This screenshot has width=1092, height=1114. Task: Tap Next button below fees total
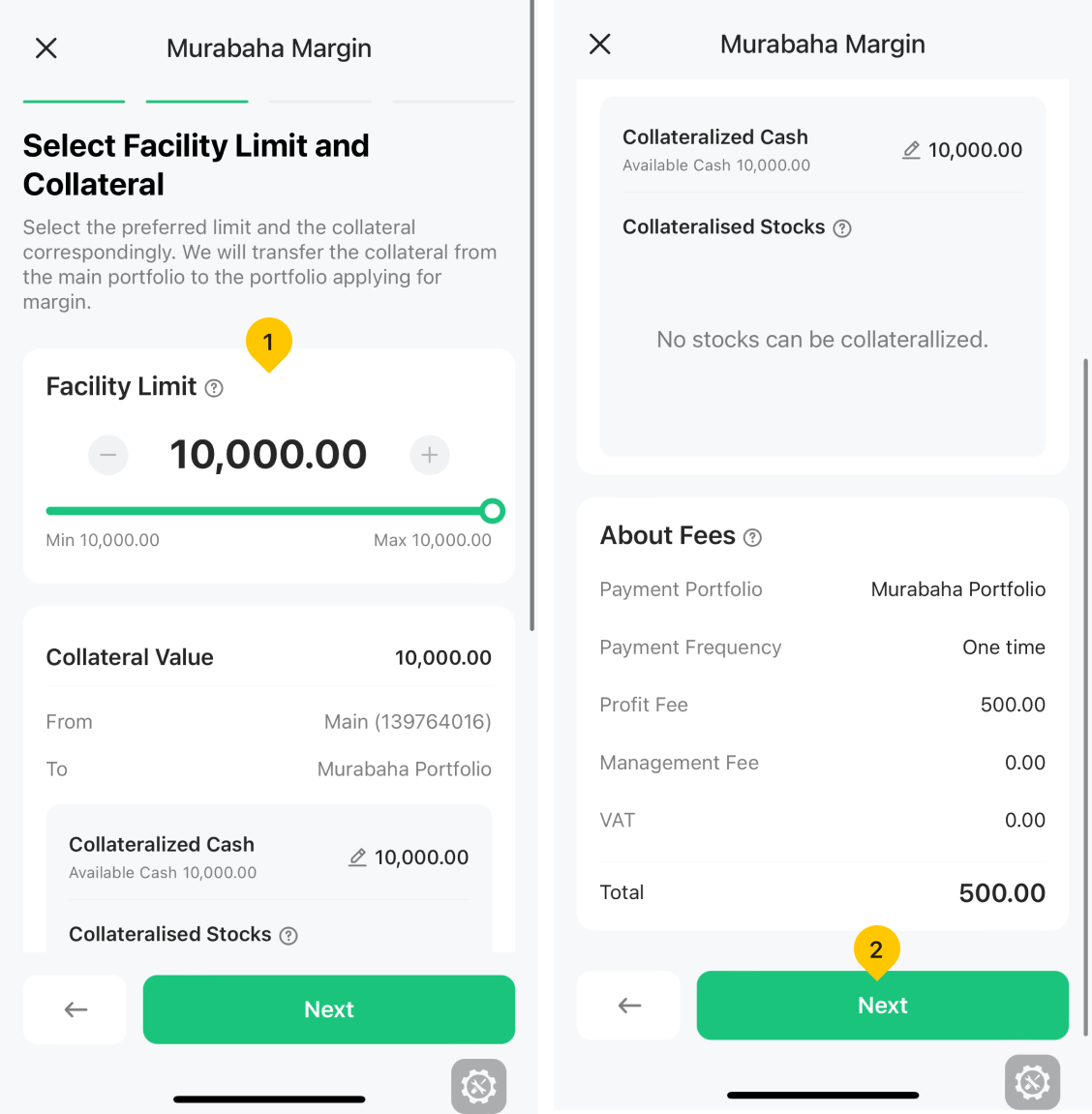(883, 1005)
